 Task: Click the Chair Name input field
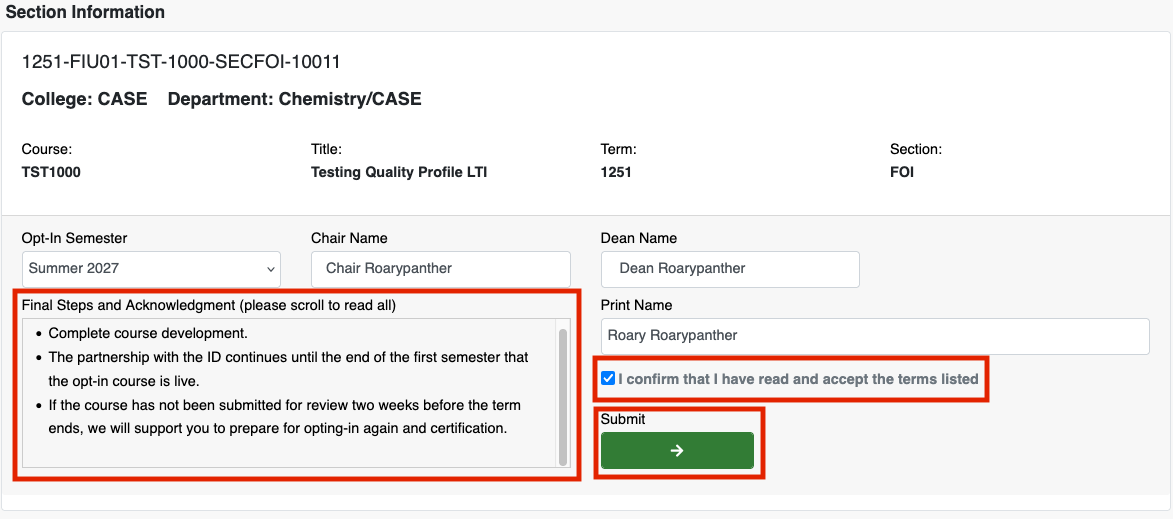[x=441, y=268]
